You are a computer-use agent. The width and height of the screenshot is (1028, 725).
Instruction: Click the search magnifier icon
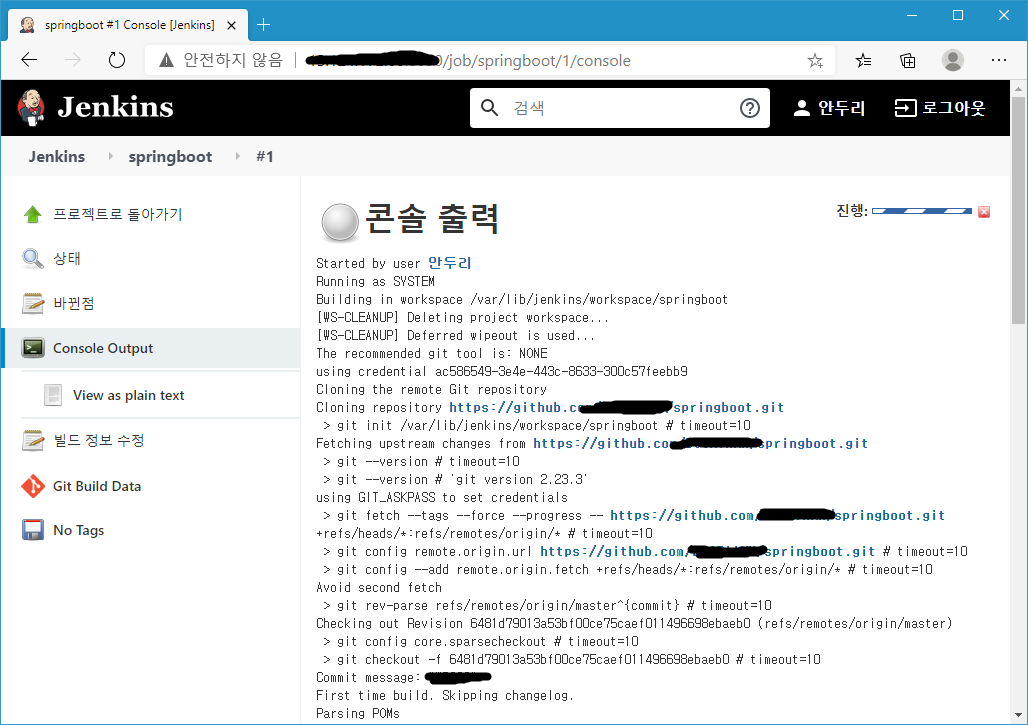click(x=489, y=108)
